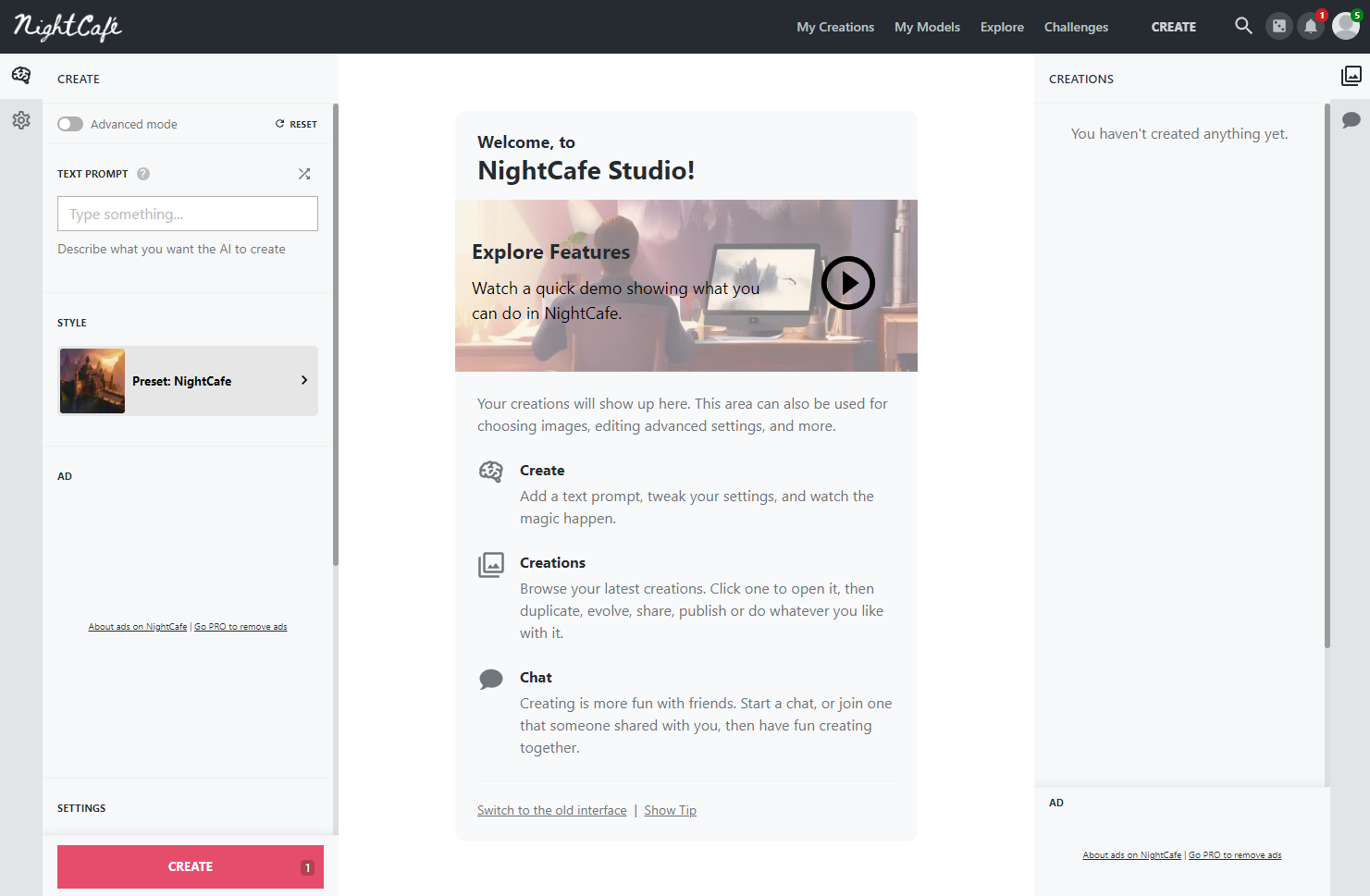Open Challenges in top navigation

1076,27
